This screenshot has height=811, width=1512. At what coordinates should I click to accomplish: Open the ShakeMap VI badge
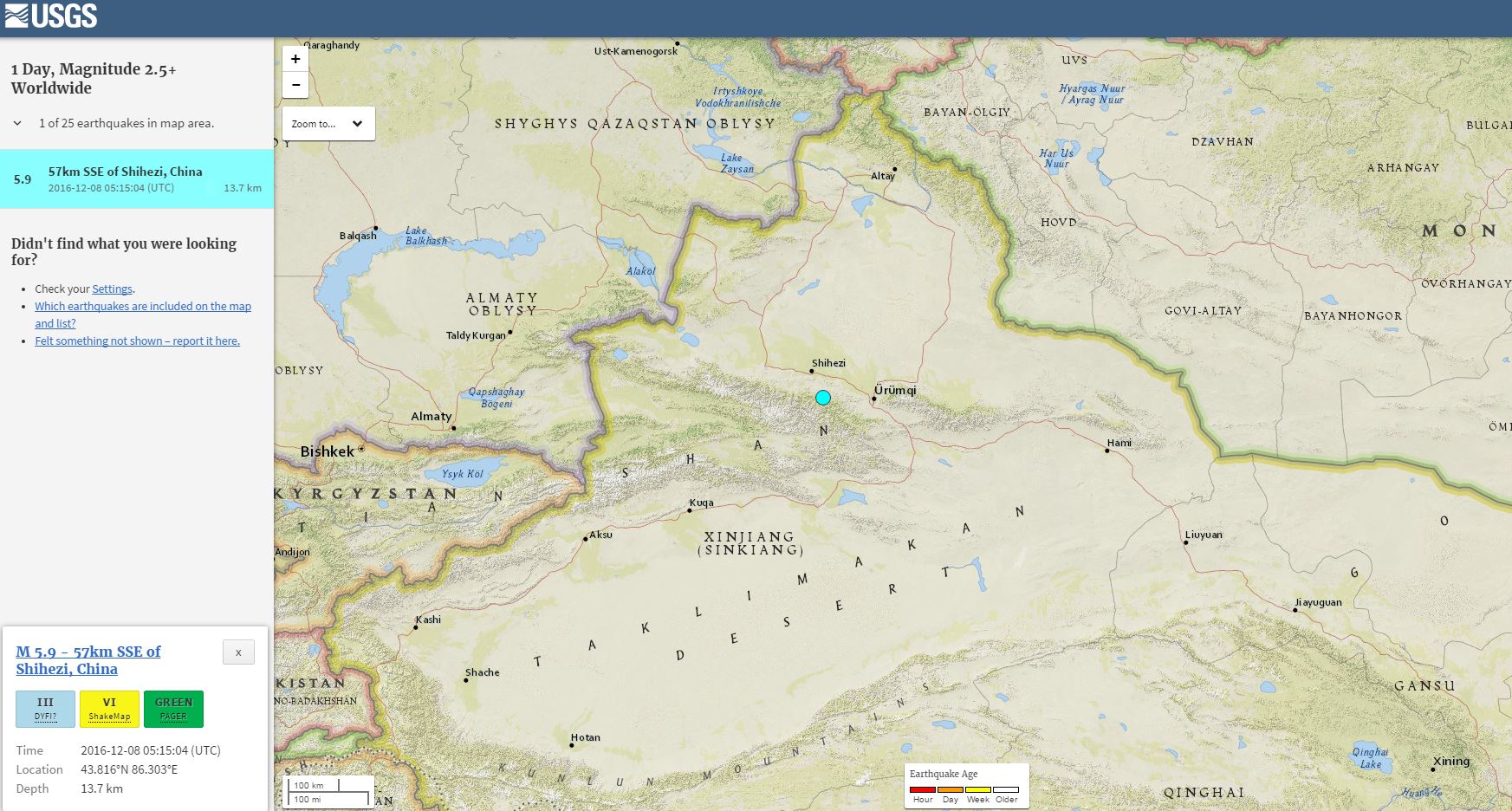click(109, 709)
